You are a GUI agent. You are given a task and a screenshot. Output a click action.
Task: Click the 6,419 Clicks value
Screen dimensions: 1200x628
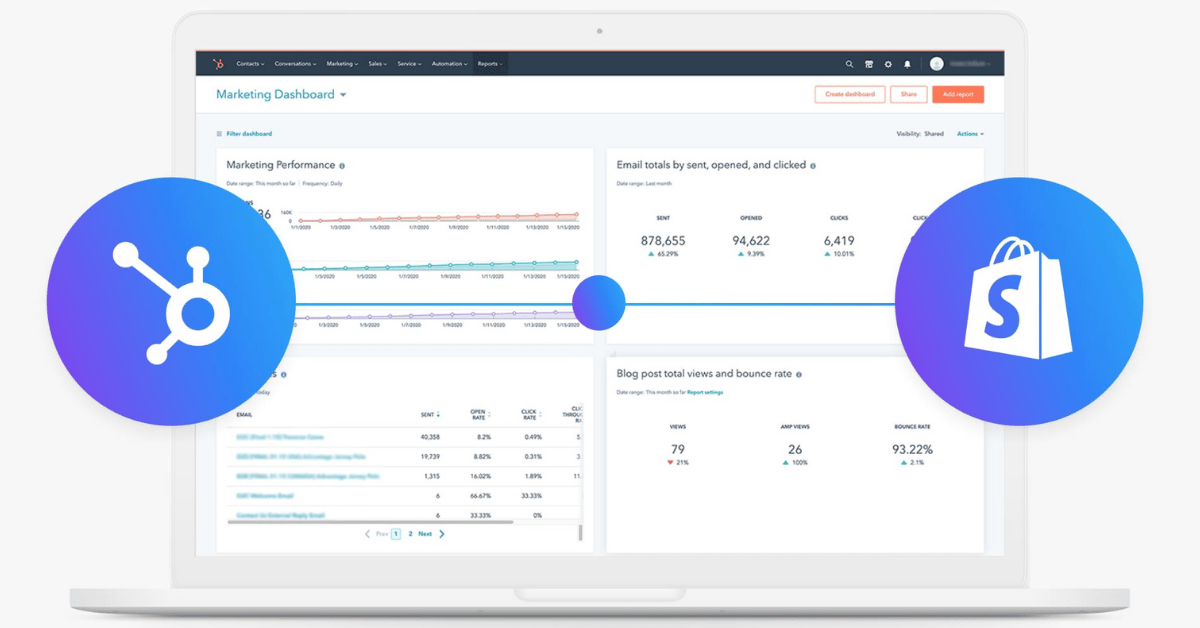tap(839, 241)
